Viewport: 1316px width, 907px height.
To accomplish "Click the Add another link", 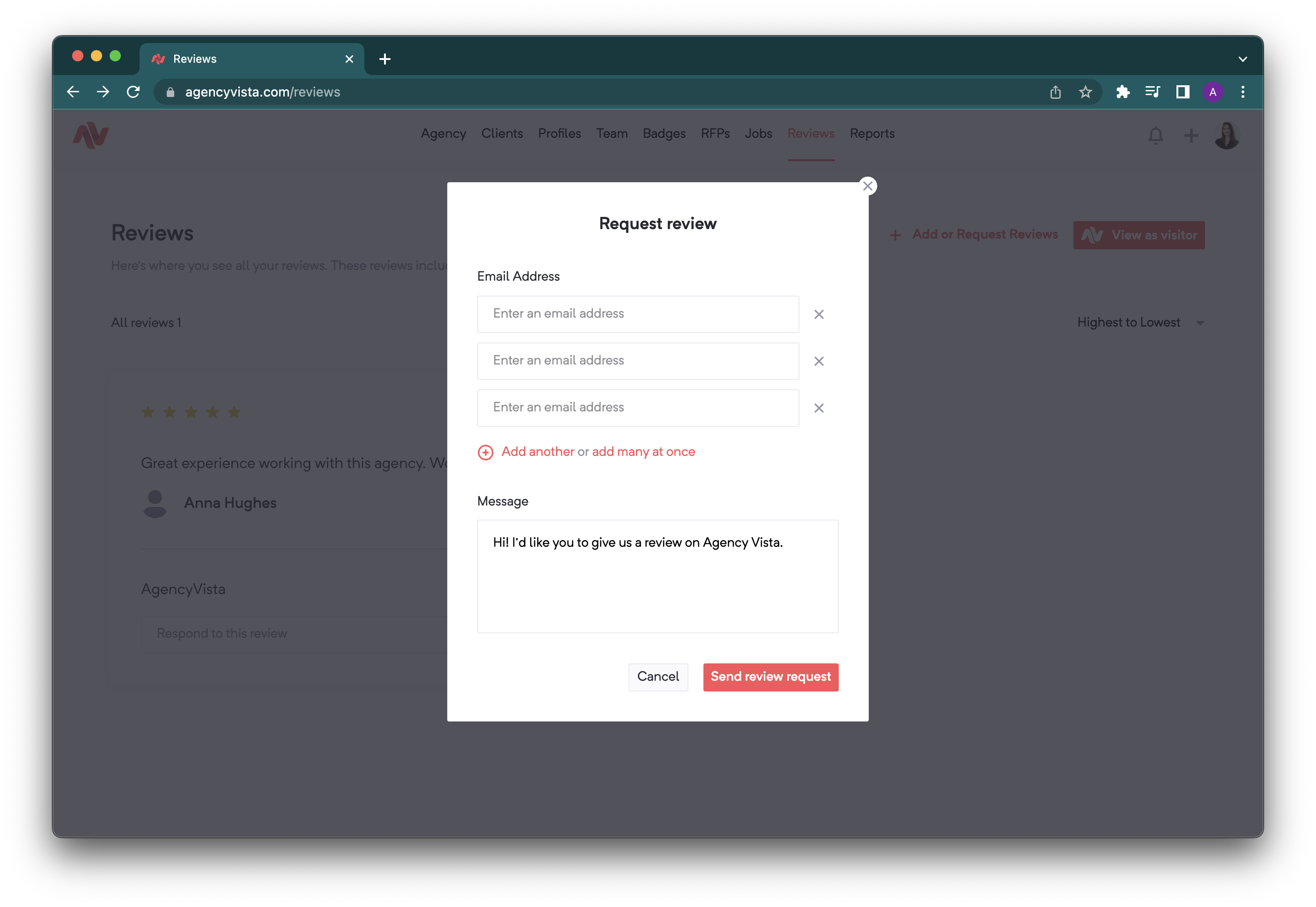I will click(537, 452).
